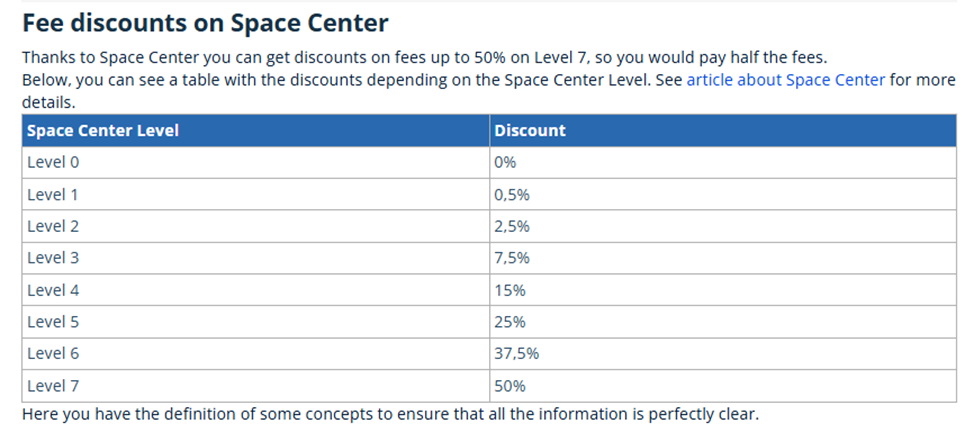Viewport: 974px width, 432px height.
Task: Select the Level 2 table cell
Action: pyautogui.click(x=53, y=226)
